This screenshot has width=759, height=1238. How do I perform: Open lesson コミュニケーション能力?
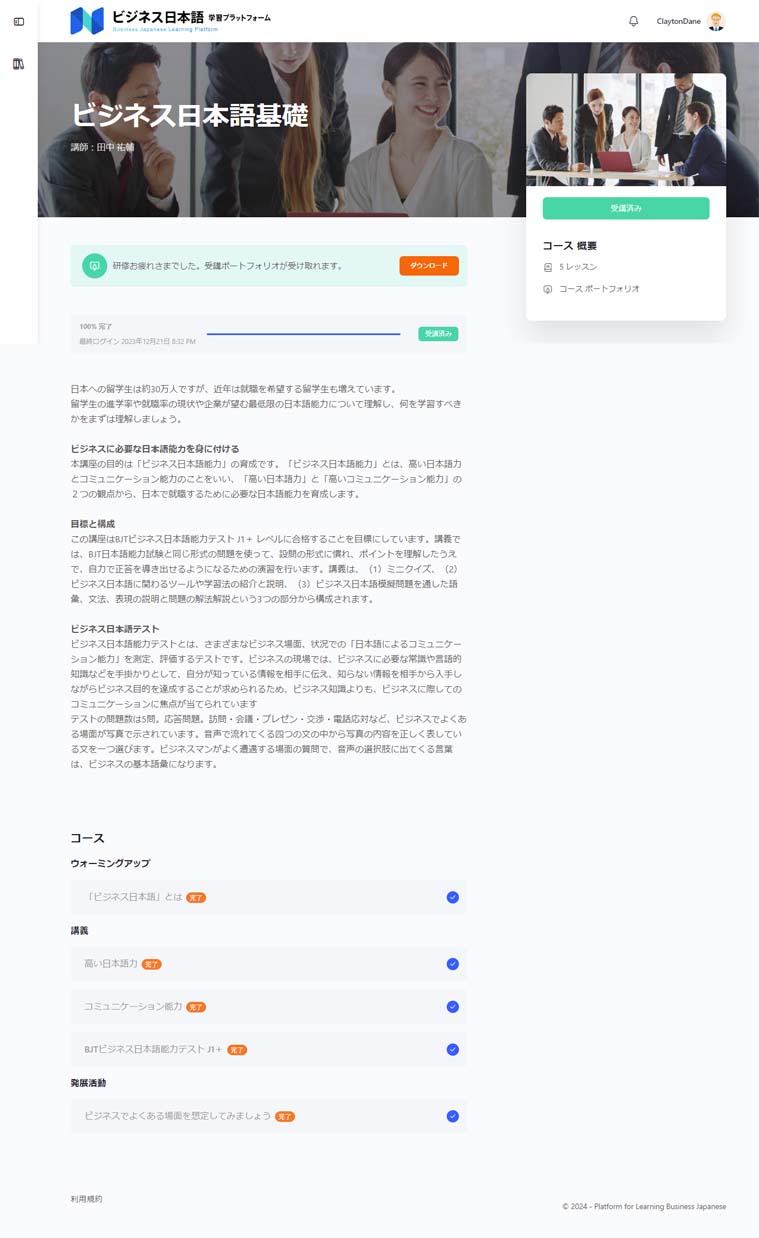pyautogui.click(x=268, y=1007)
